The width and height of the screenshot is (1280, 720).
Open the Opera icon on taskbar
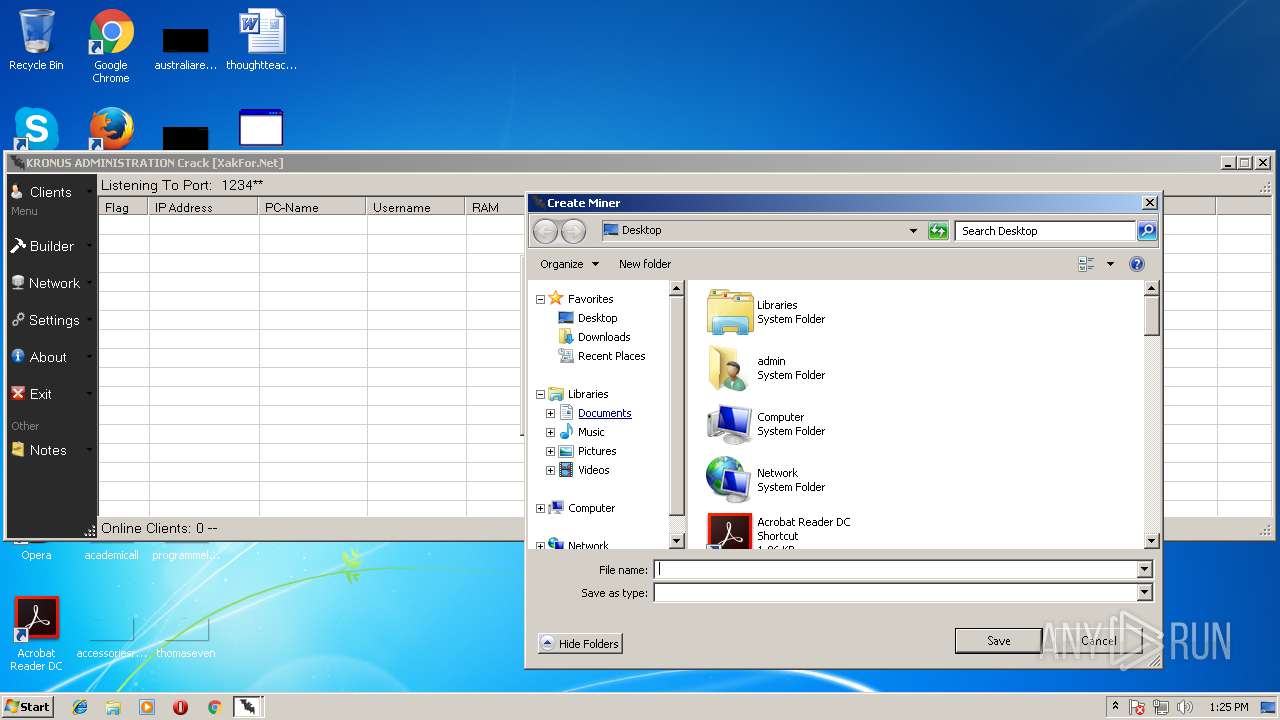pos(180,707)
